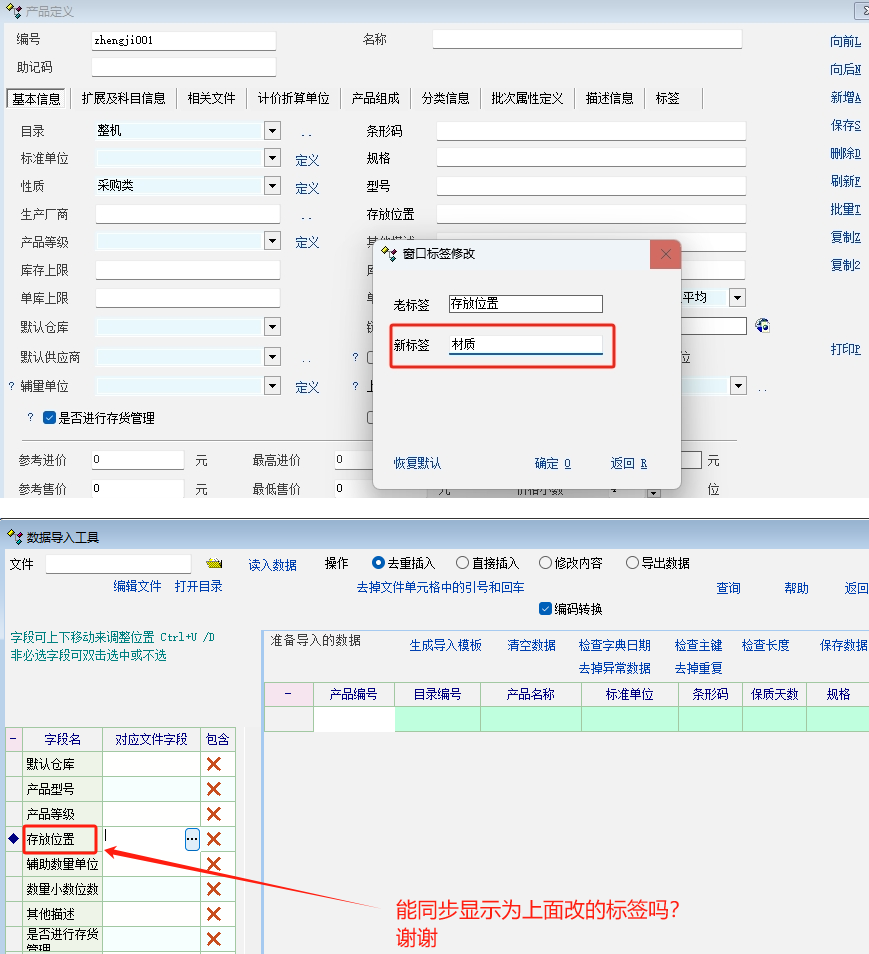This screenshot has height=954, width=869.
Task: Click the help question mark beside 辅量单位
Action: 12,387
